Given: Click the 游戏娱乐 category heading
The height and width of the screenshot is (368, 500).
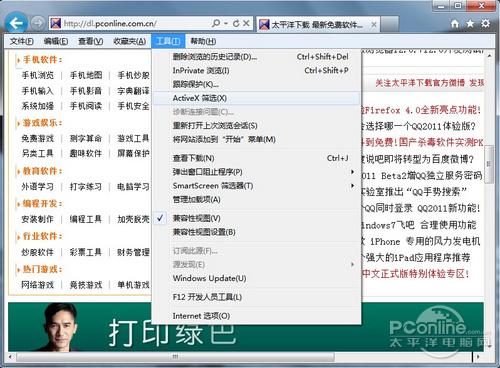Looking at the screenshot, I should coord(42,123).
